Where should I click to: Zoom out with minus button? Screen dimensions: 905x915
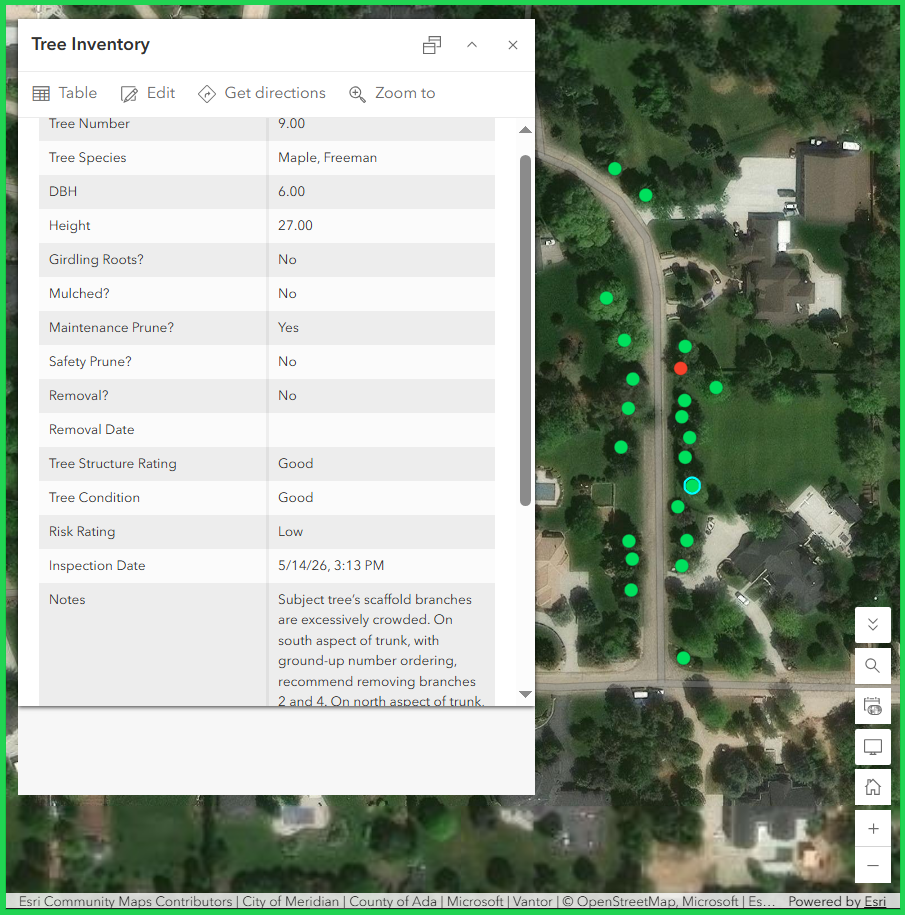(x=872, y=865)
